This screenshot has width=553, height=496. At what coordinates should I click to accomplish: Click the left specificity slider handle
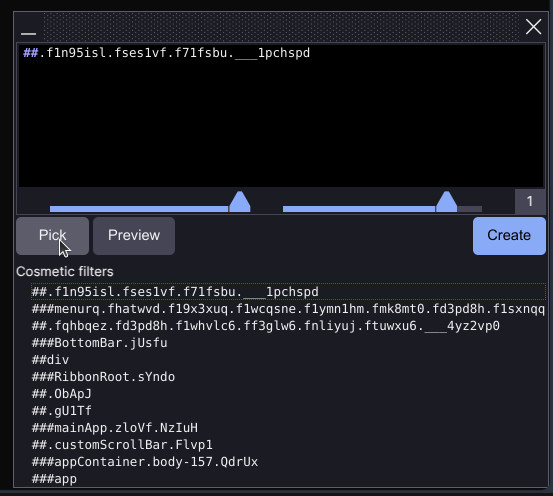click(x=240, y=202)
